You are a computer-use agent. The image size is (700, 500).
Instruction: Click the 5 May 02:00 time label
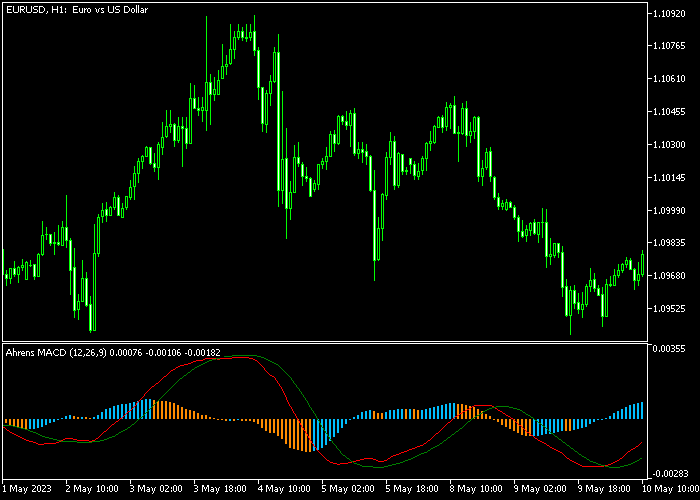(348, 489)
